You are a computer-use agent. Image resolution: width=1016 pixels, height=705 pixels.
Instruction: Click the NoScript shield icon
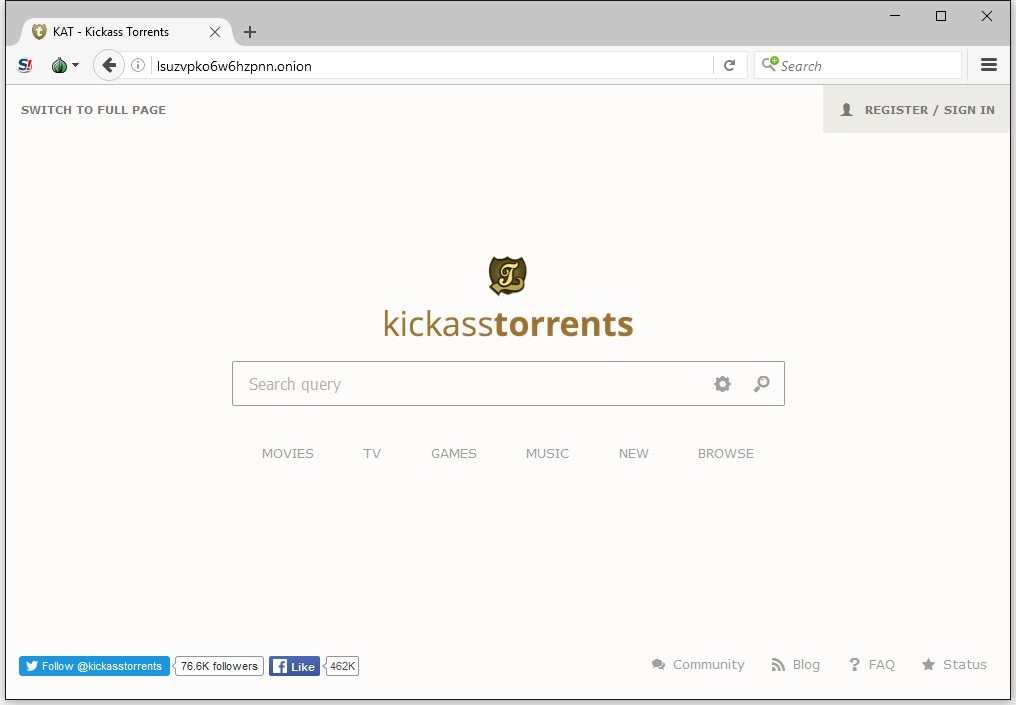pyautogui.click(x=24, y=65)
